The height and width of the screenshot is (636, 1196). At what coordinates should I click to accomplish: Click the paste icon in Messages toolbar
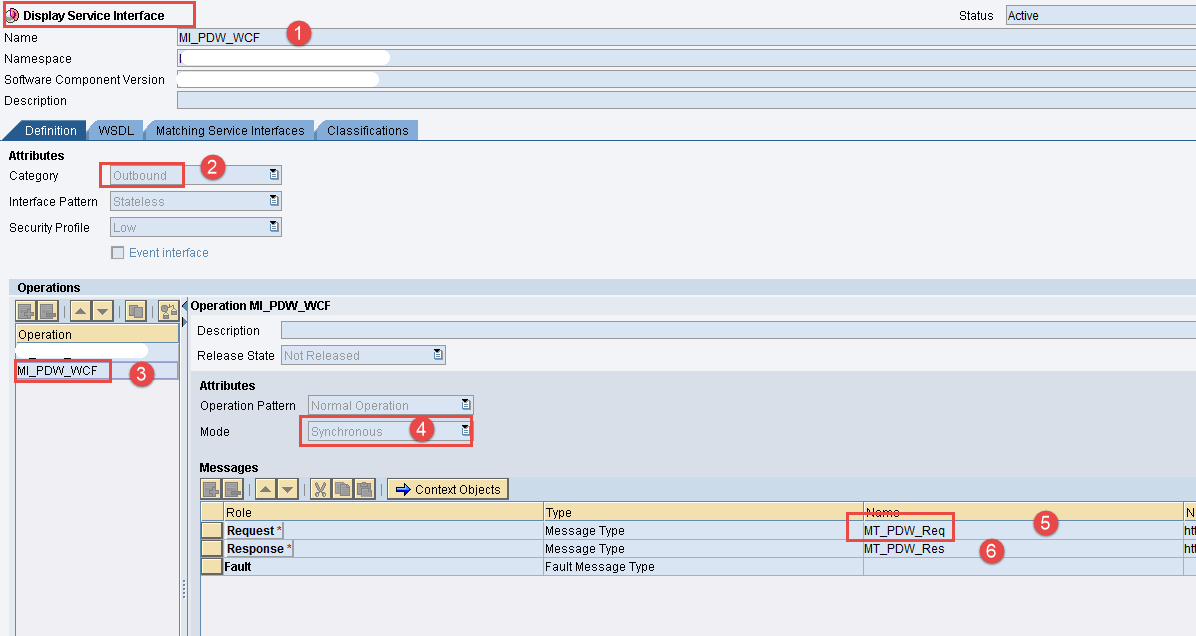click(x=364, y=489)
